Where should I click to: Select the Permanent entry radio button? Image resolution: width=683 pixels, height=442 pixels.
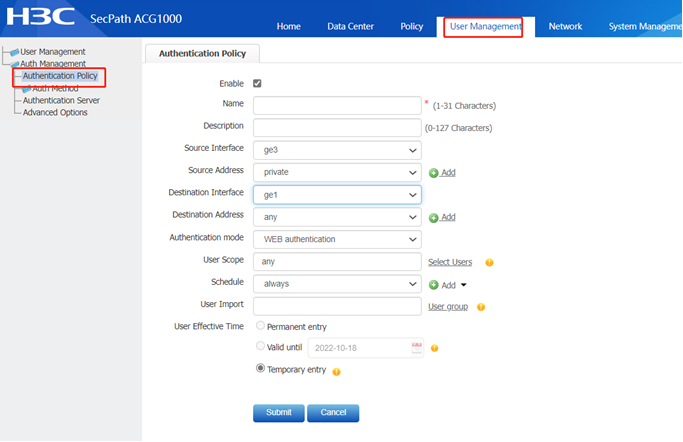[x=260, y=325]
